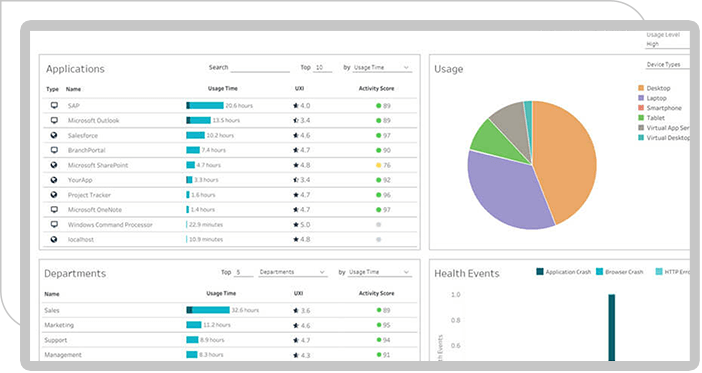Click the yellow activity dot for Microsoft SharePoint
This screenshot has height=373, width=702.
[378, 165]
